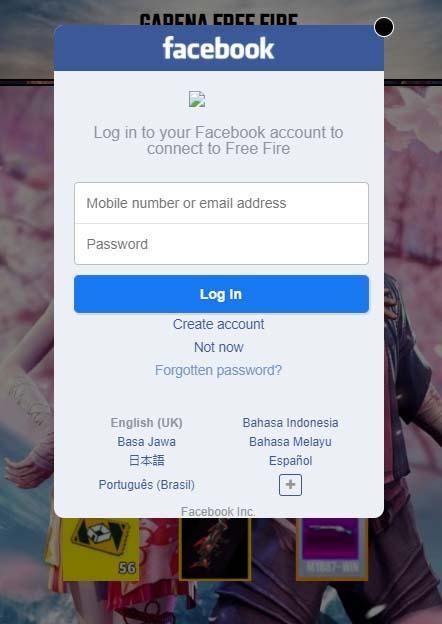This screenshot has height=624, width=442.
Task: Switch language to Português (Brasil)
Action: click(x=146, y=485)
